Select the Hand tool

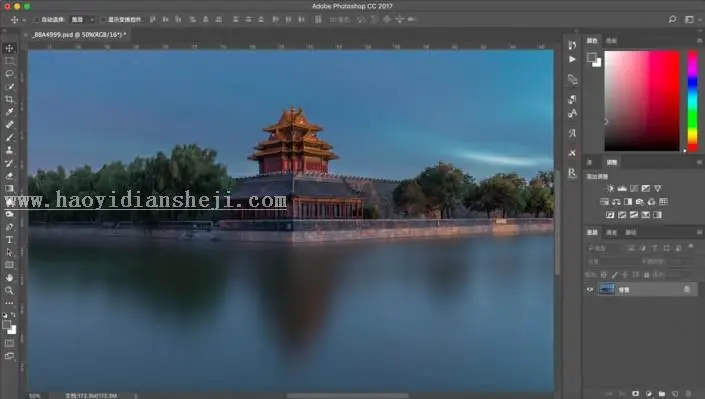[9, 278]
